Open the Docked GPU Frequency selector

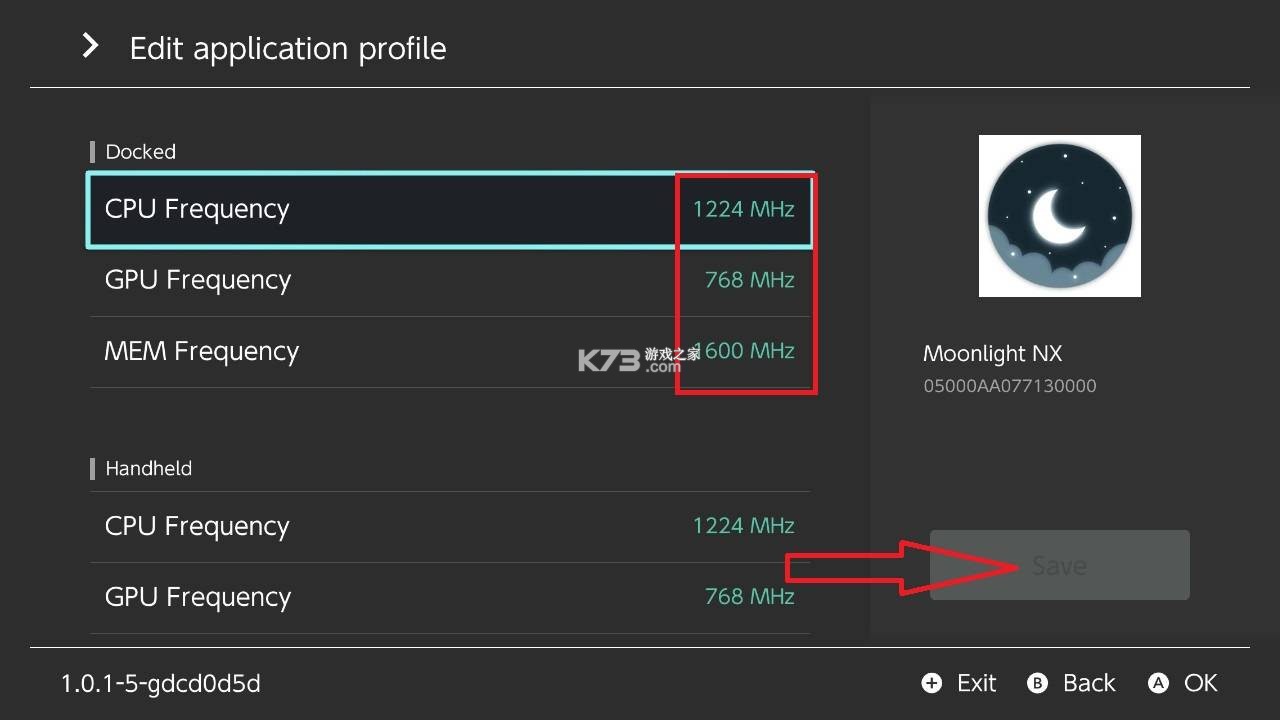tap(400, 280)
